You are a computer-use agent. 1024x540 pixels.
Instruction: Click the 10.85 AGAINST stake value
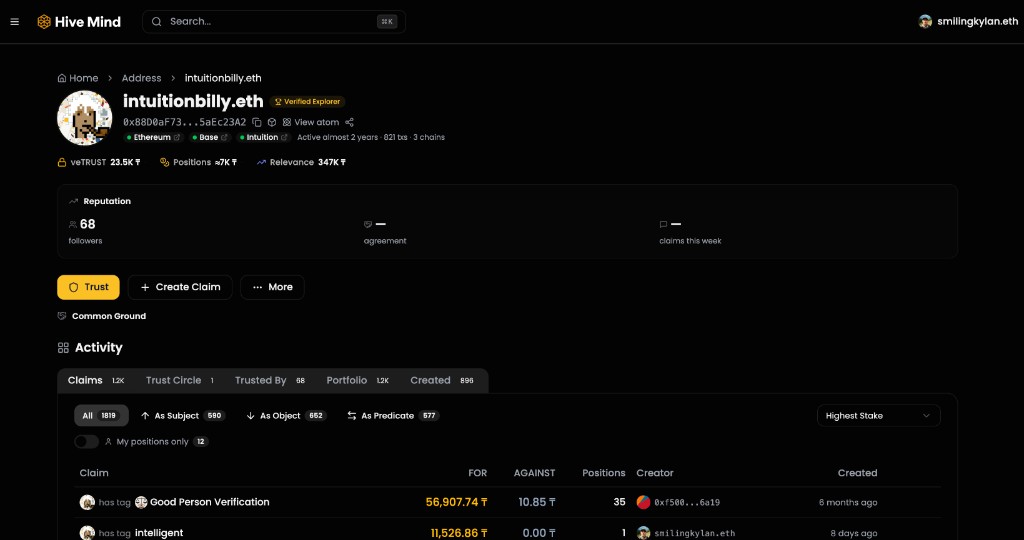[x=537, y=502]
